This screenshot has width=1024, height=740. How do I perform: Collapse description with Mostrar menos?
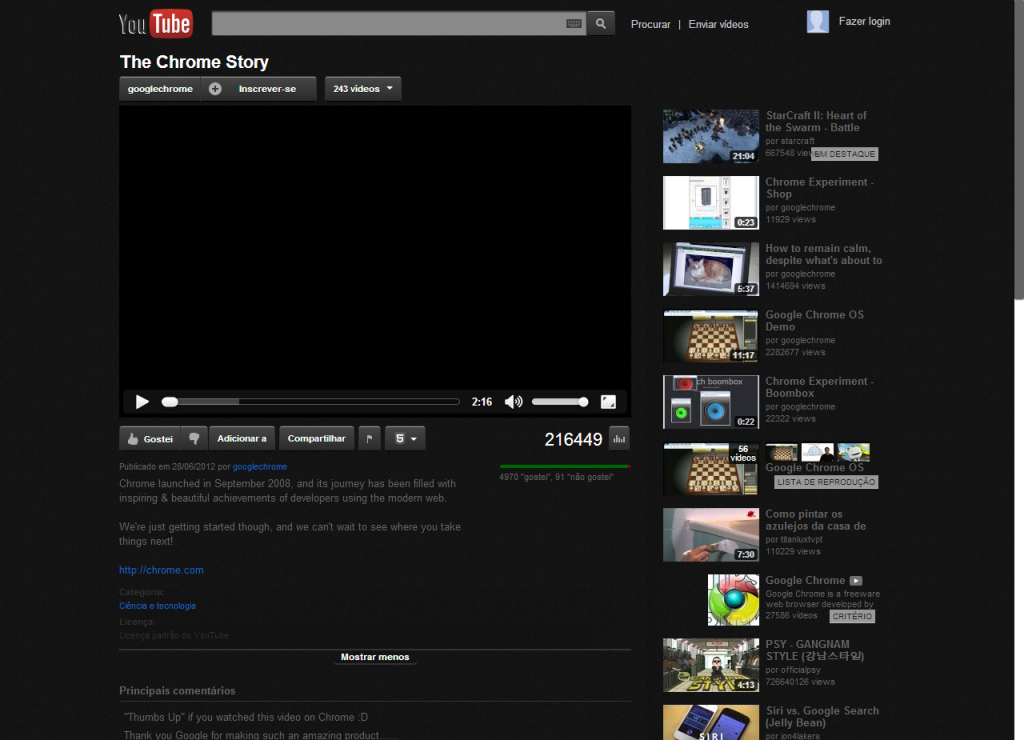click(375, 657)
